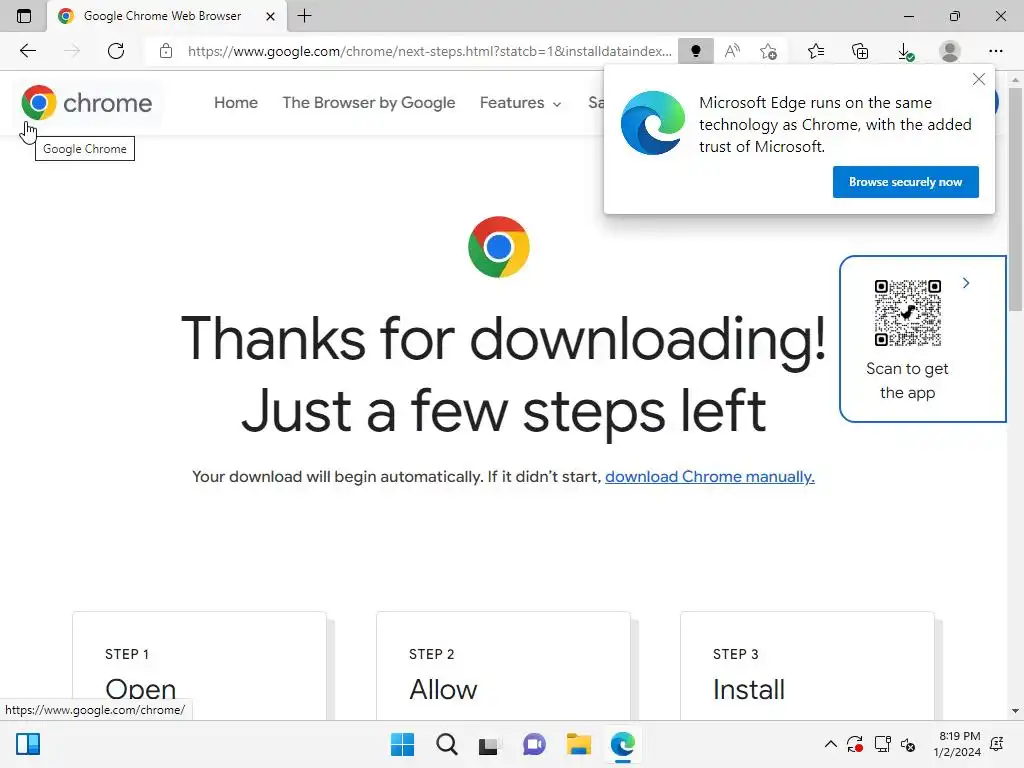Screen dimensions: 1024x768
Task: Expand the Features dropdown menu
Action: point(520,103)
